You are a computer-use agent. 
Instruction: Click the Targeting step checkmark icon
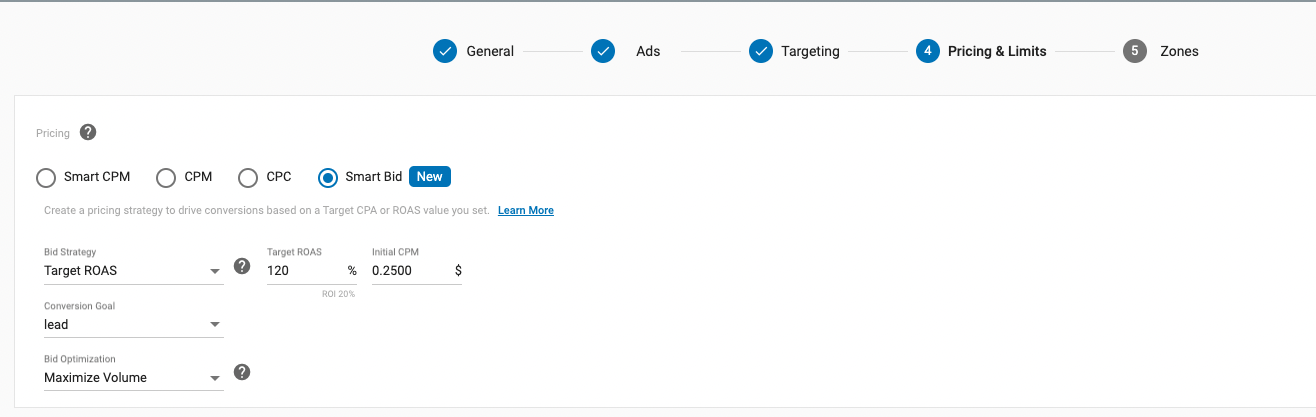coord(761,51)
